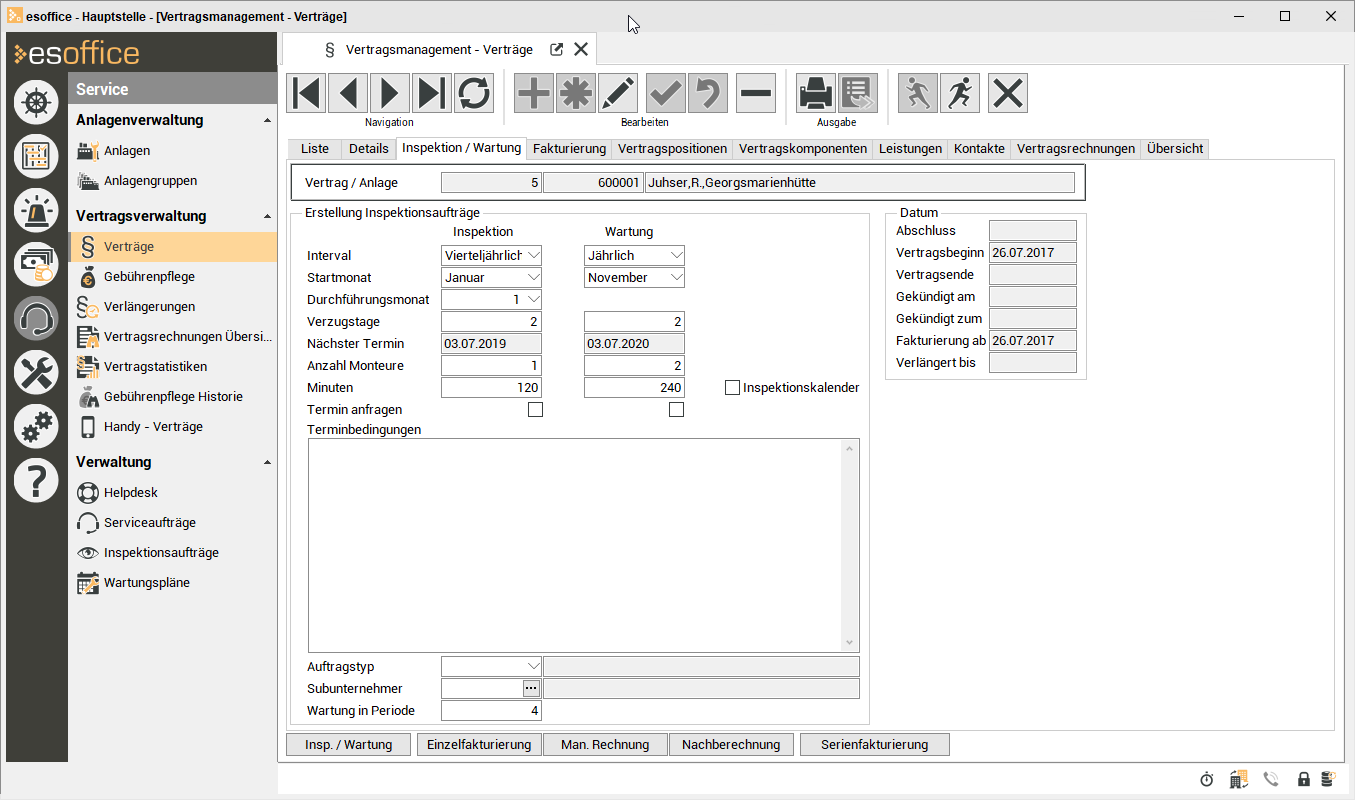Collapse the Anlagenverwaltung section
1355x800 pixels.
(266, 121)
